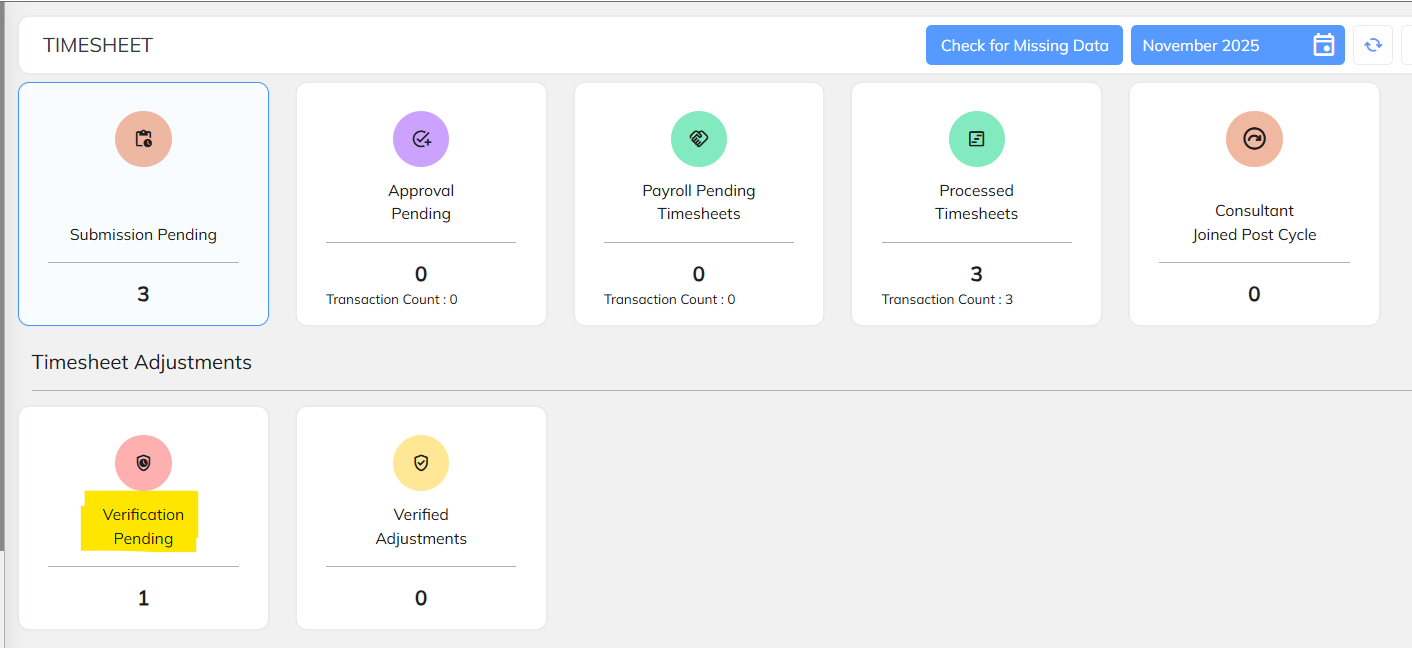
Task: Open the calendar picker icon
Action: point(1323,45)
